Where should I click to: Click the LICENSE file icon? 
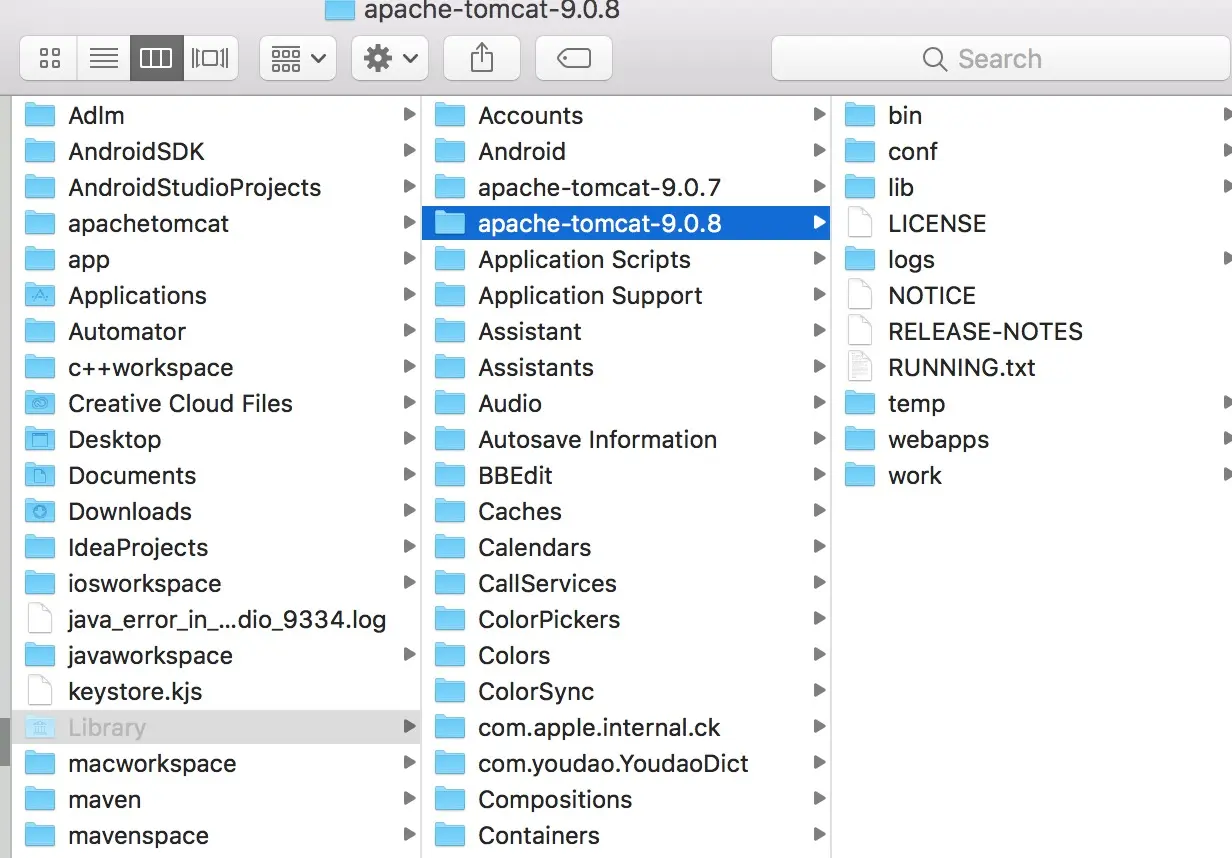[x=860, y=224]
